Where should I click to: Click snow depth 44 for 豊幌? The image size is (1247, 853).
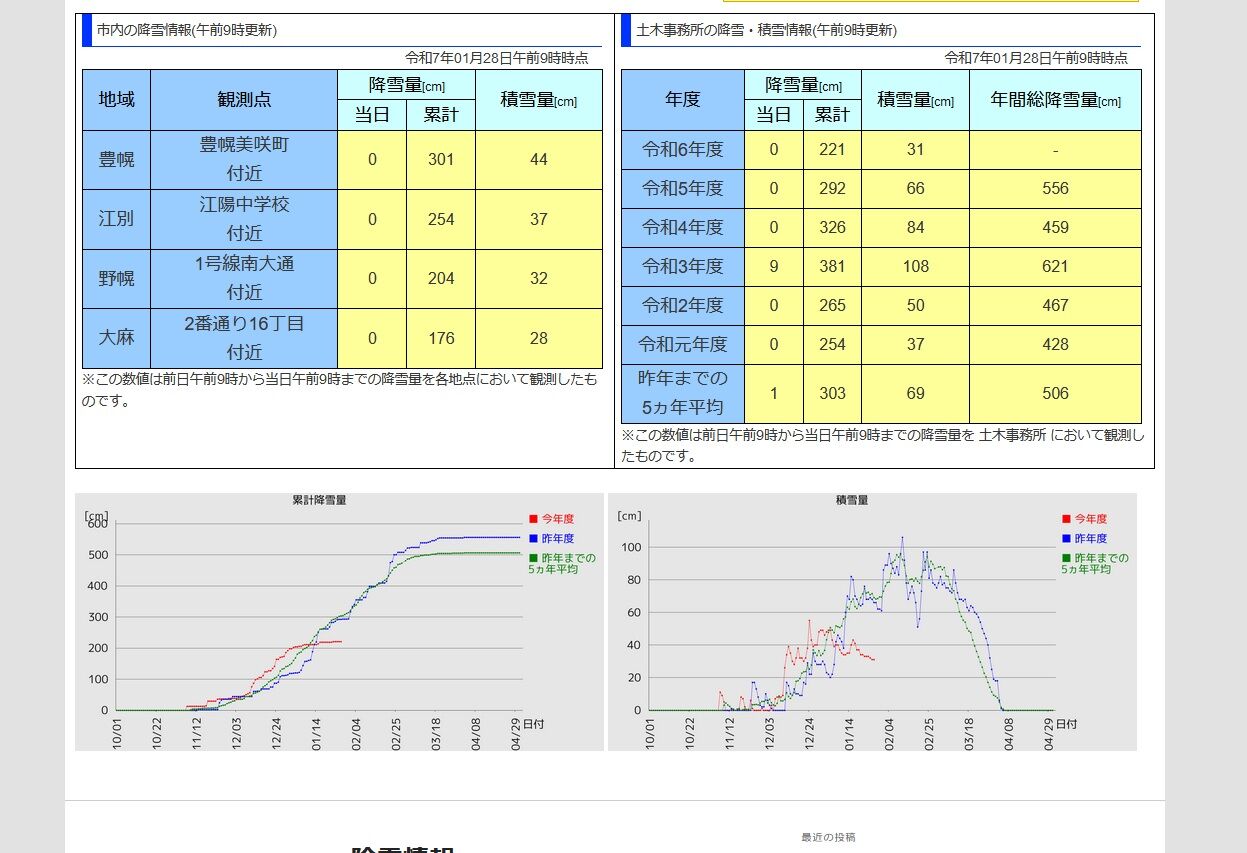(x=539, y=160)
